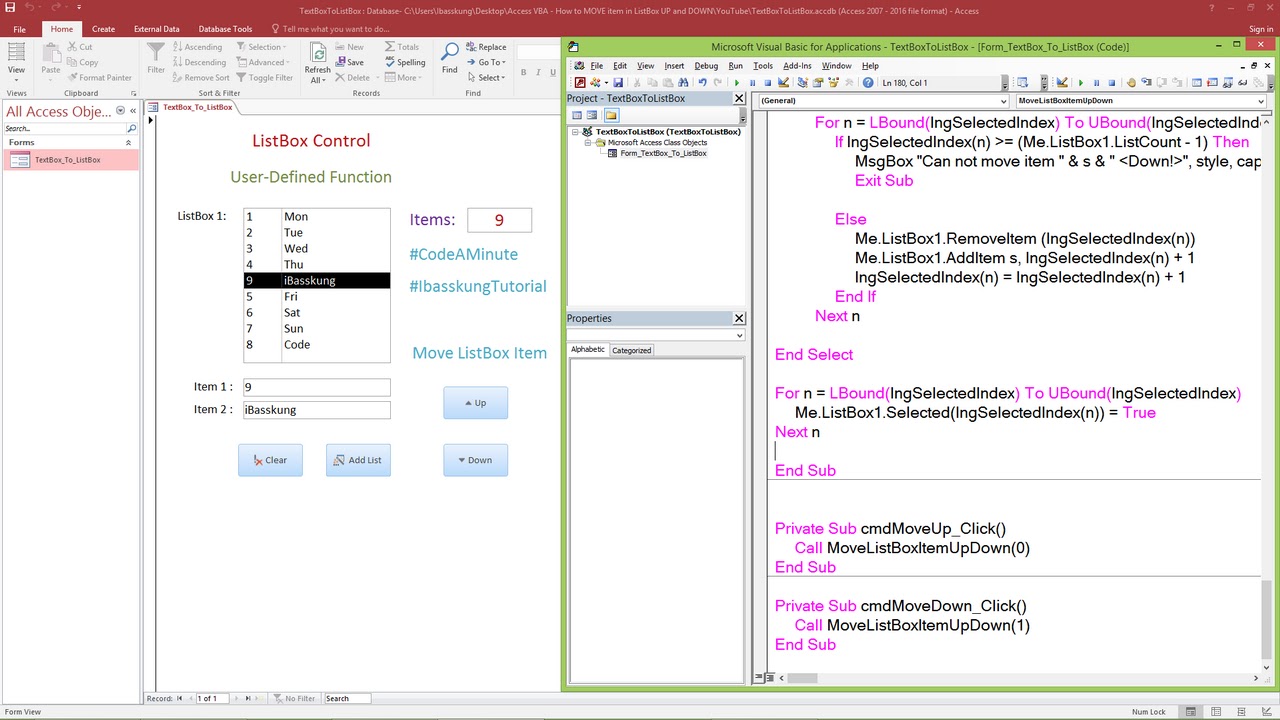Click the Break icon after the first Run arrow
Screen dimensions: 1280x720
coord(752,82)
